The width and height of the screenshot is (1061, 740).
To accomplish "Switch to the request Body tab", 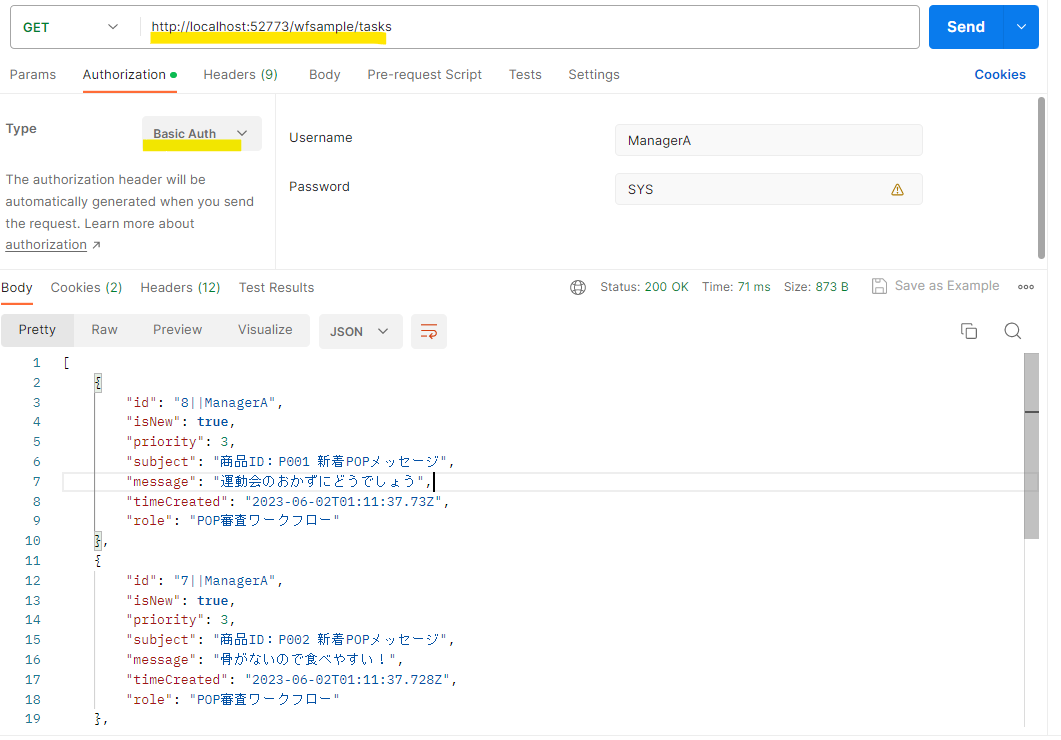I will (325, 74).
